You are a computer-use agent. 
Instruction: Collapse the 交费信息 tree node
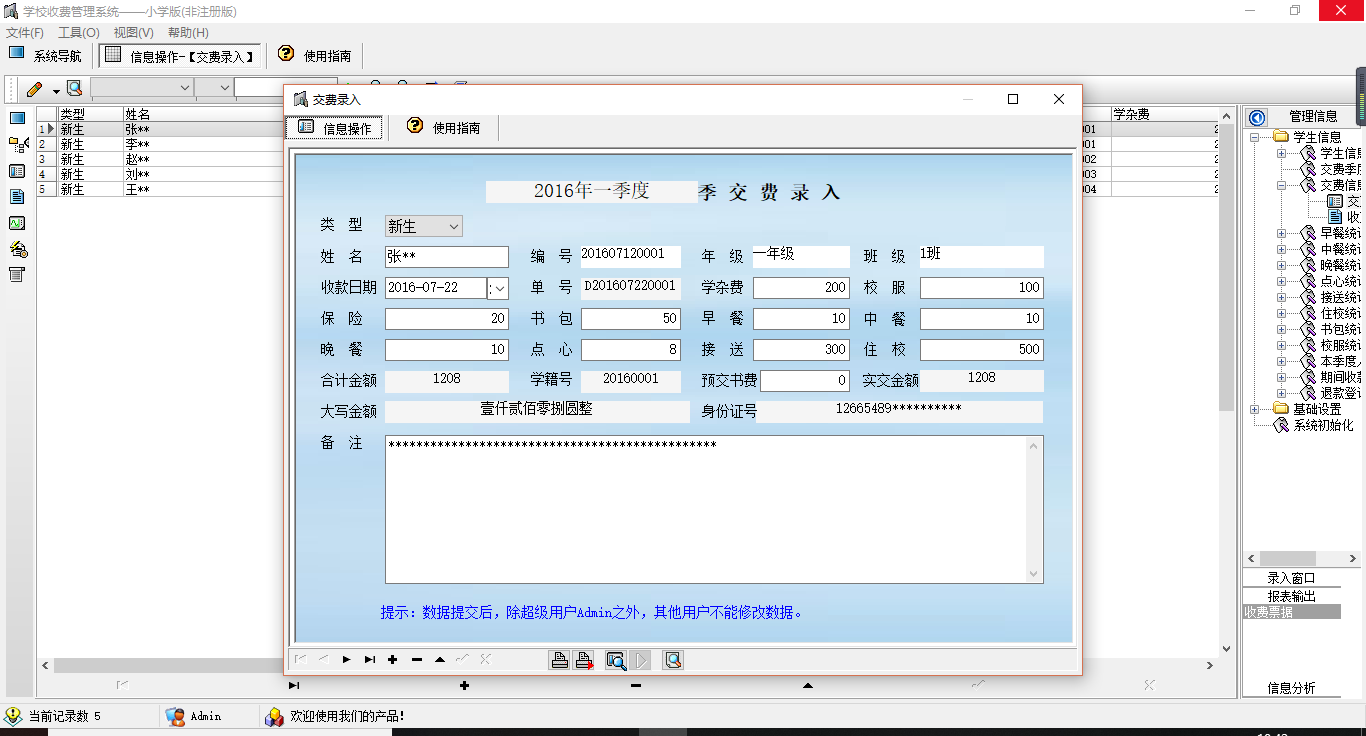(x=1281, y=185)
